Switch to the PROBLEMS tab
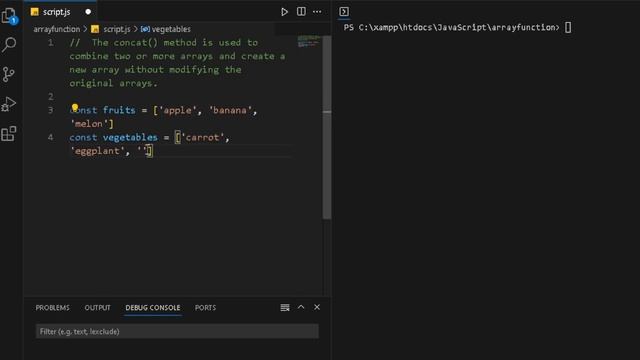 pos(52,308)
